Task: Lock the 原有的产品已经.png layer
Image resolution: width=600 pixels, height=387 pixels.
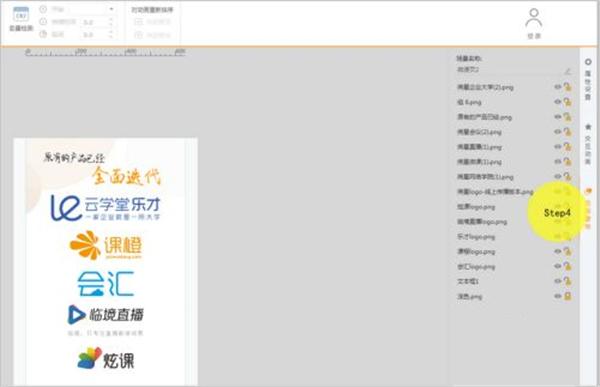Action: pos(567,117)
